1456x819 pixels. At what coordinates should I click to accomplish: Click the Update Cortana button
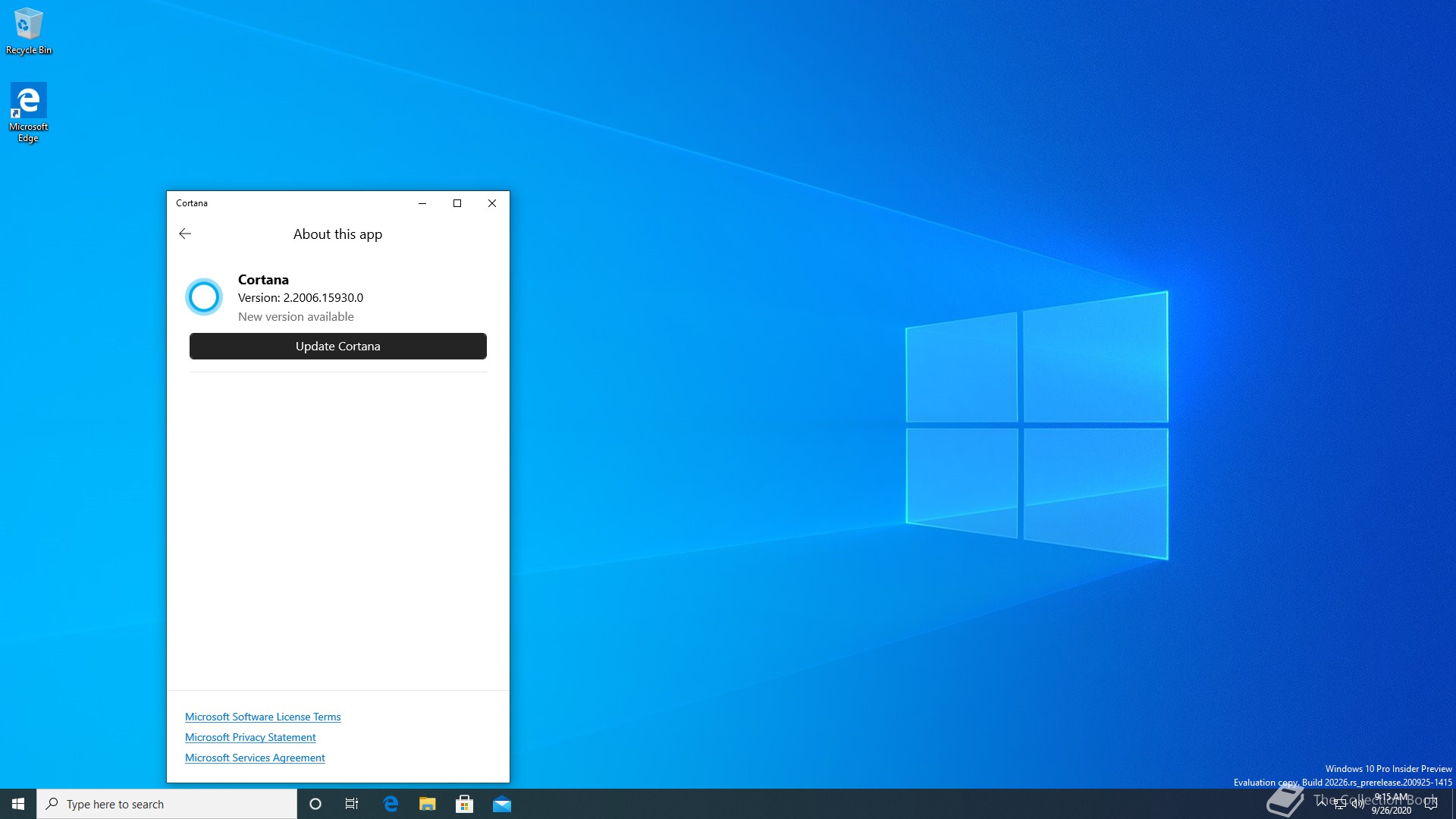click(x=337, y=346)
